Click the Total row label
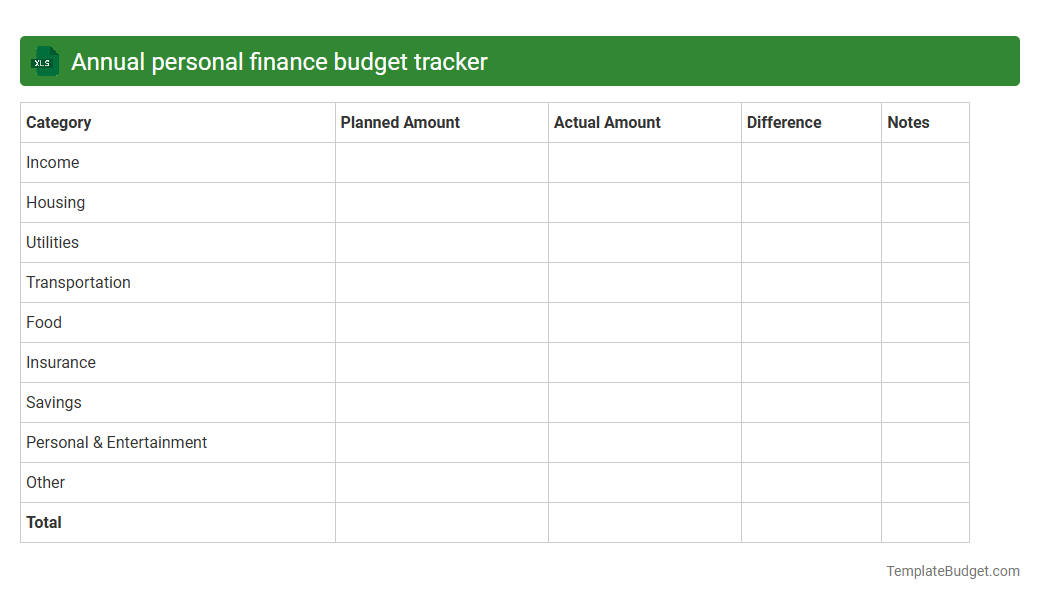 tap(43, 522)
